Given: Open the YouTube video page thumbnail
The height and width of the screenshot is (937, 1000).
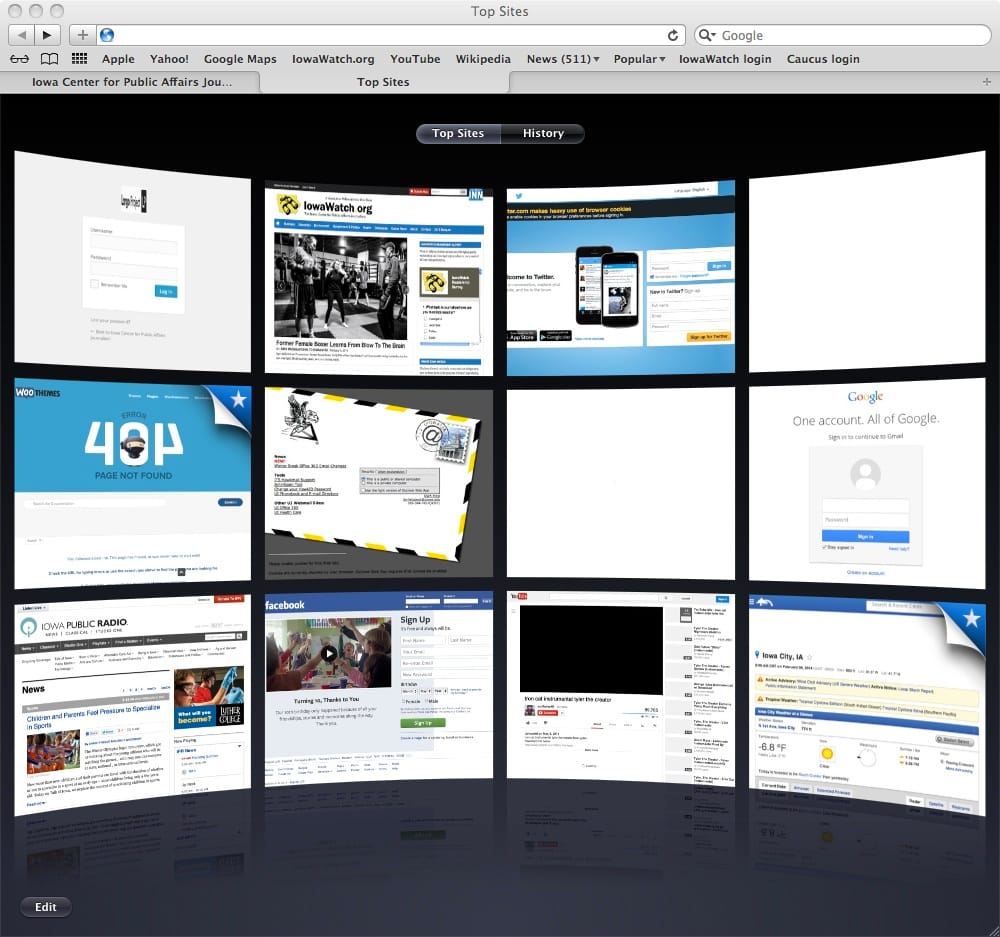Looking at the screenshot, I should click(621, 689).
